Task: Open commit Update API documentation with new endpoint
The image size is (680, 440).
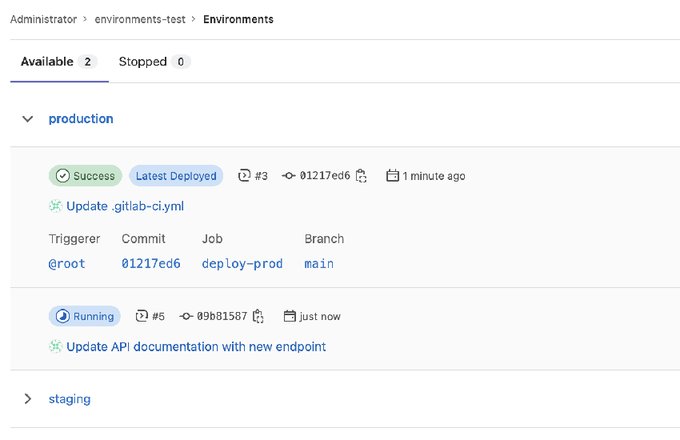Action: click(x=196, y=346)
